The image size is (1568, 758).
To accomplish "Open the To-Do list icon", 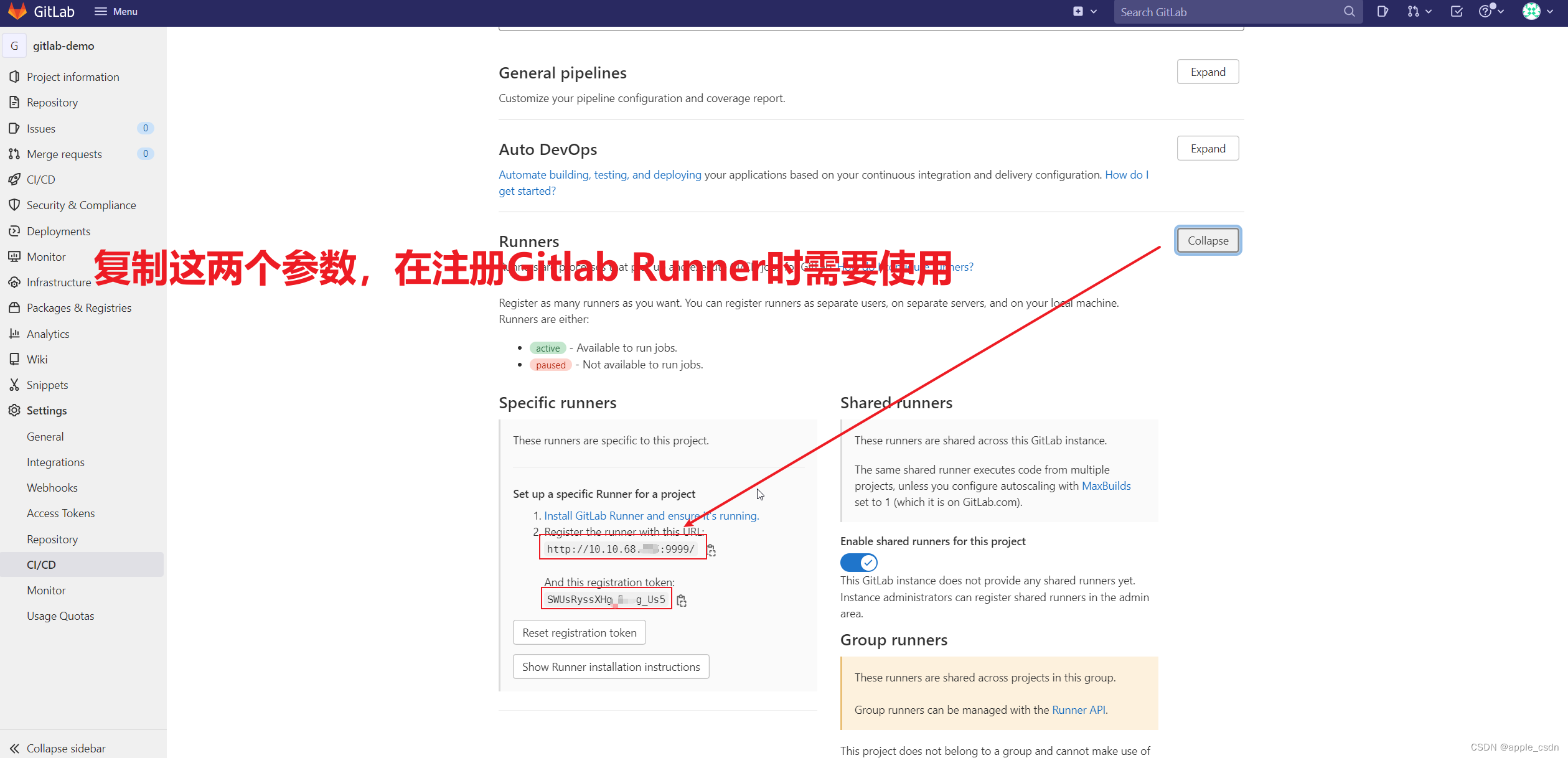I will tap(1457, 11).
